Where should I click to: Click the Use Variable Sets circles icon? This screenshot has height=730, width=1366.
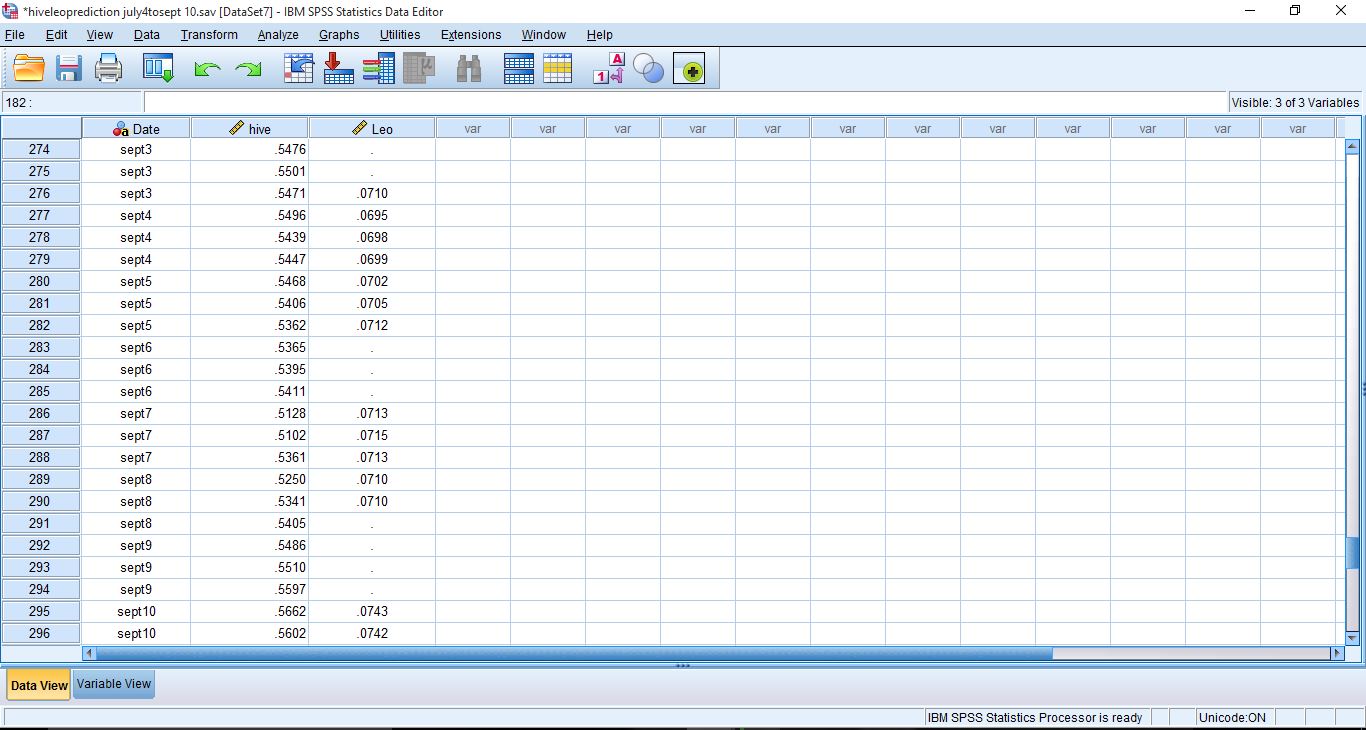tap(649, 69)
